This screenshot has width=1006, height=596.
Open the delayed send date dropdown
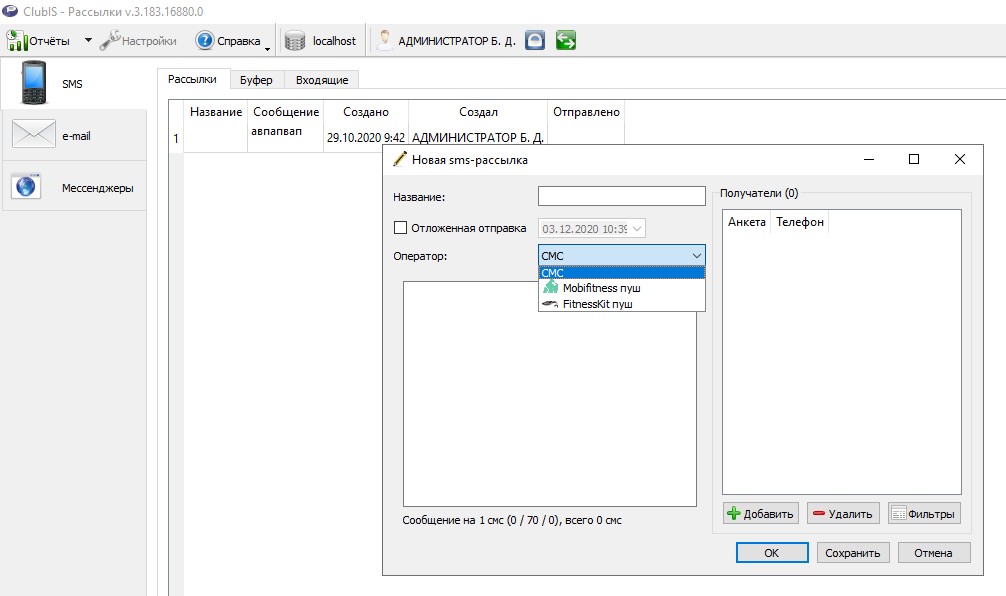pos(637,228)
